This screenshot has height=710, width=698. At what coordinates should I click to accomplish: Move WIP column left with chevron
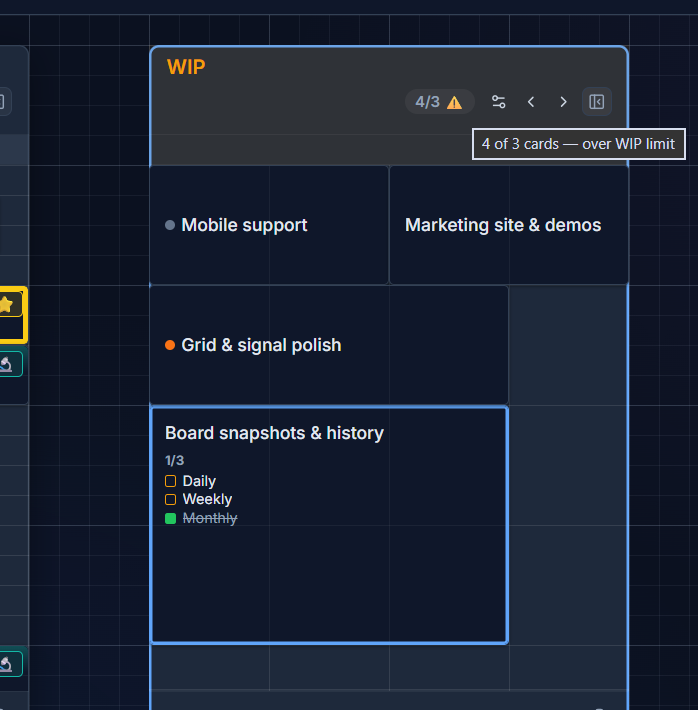[x=531, y=102]
